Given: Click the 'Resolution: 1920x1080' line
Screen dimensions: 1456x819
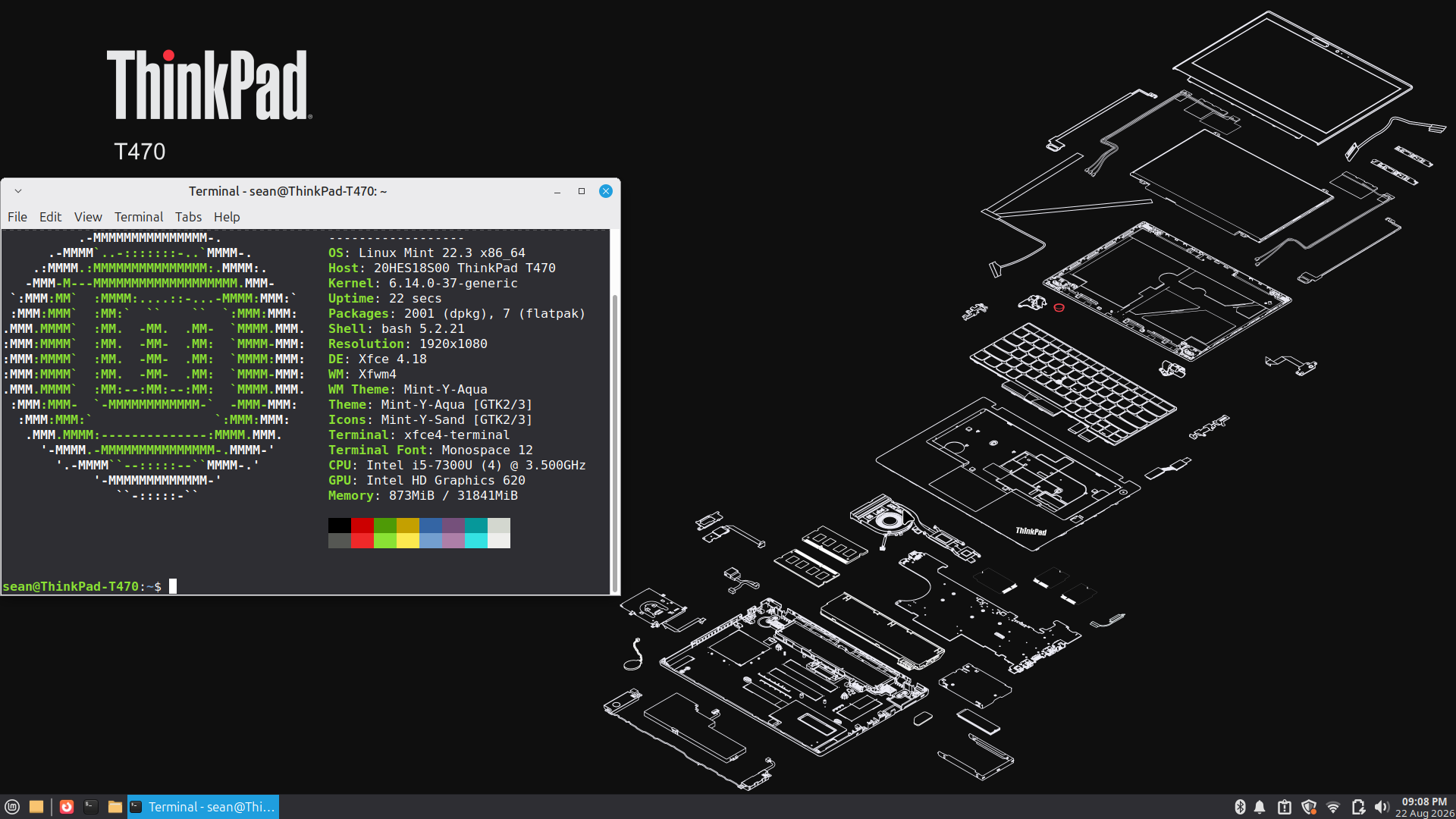Looking at the screenshot, I should point(408,344).
